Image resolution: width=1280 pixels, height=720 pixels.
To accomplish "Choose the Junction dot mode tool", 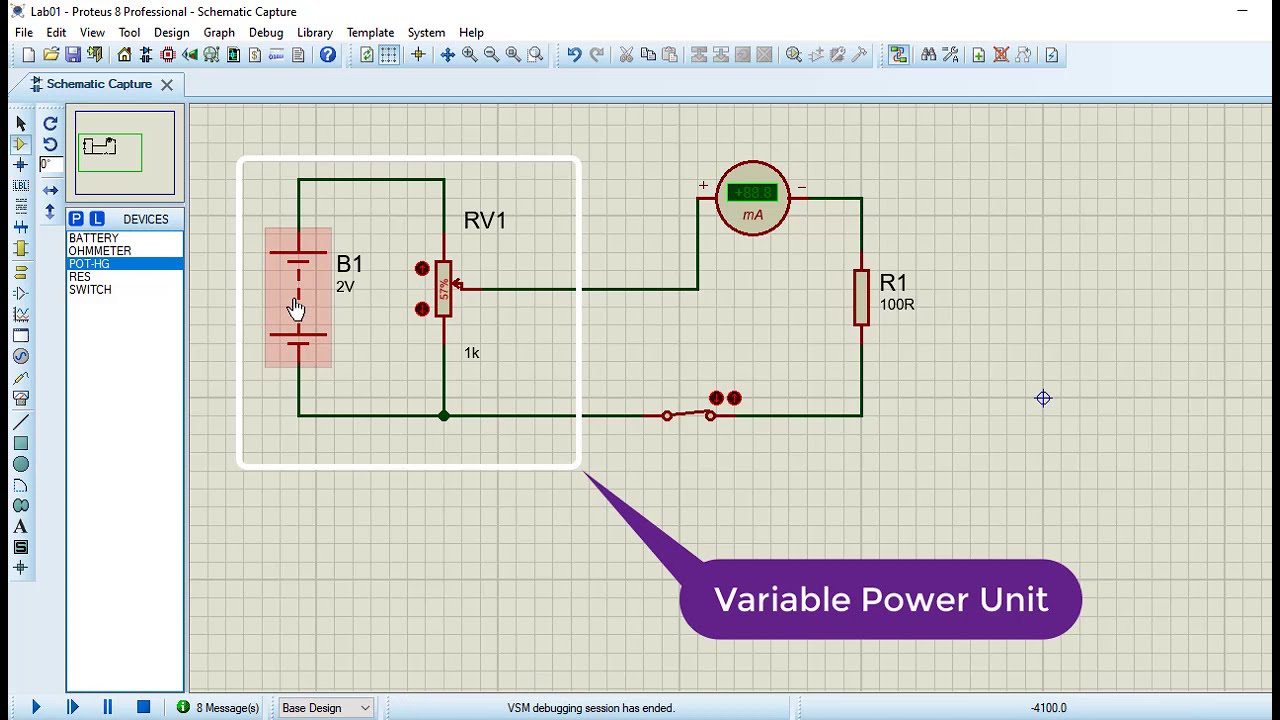I will point(21,165).
